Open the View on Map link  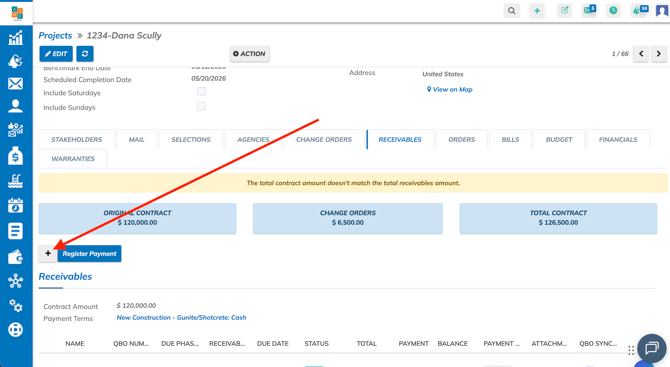click(x=450, y=89)
